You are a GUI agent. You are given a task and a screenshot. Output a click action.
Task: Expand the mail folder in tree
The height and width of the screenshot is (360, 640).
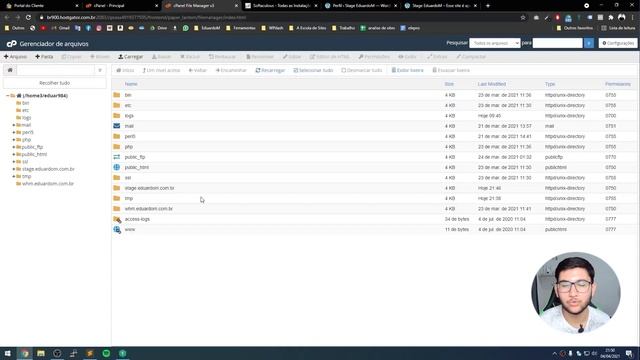[14, 125]
